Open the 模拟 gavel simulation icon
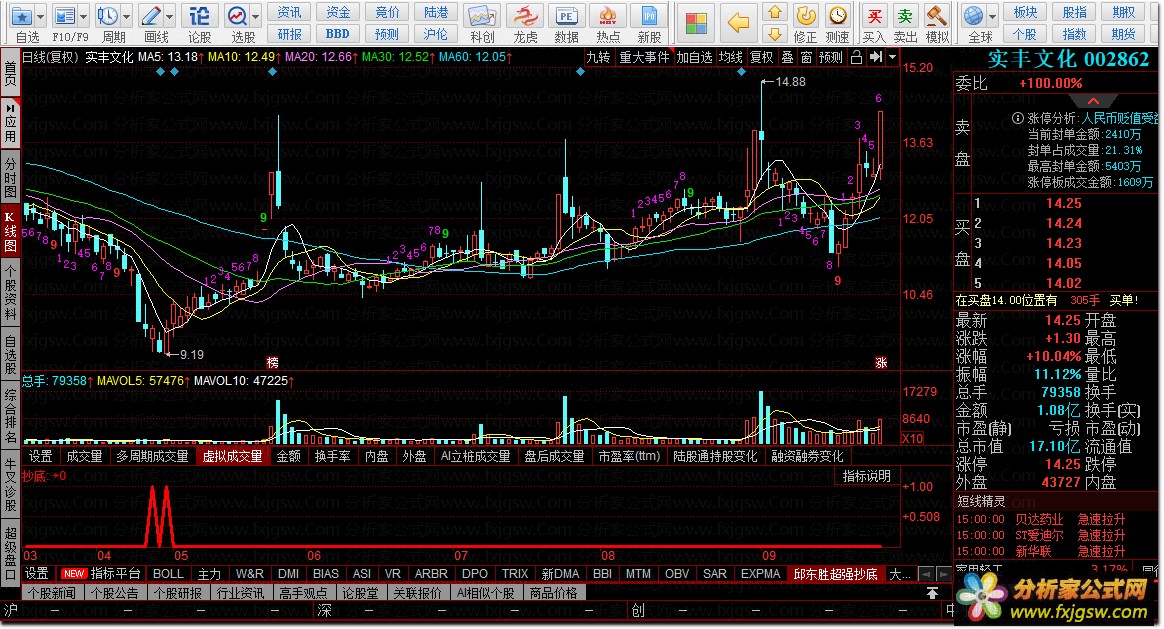Image resolution: width=1164 pixels, height=629 pixels. point(936,16)
